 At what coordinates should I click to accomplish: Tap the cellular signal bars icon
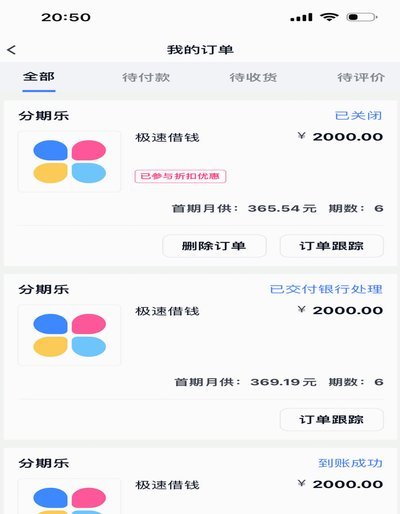point(301,17)
